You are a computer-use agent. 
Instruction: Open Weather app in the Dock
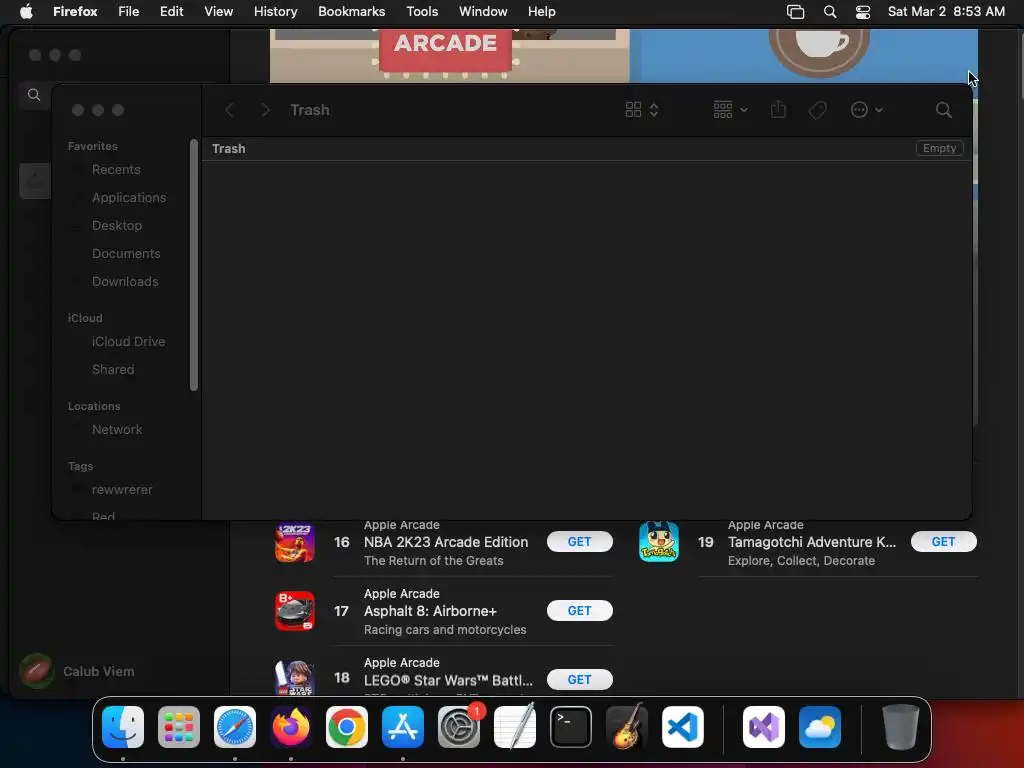point(820,727)
